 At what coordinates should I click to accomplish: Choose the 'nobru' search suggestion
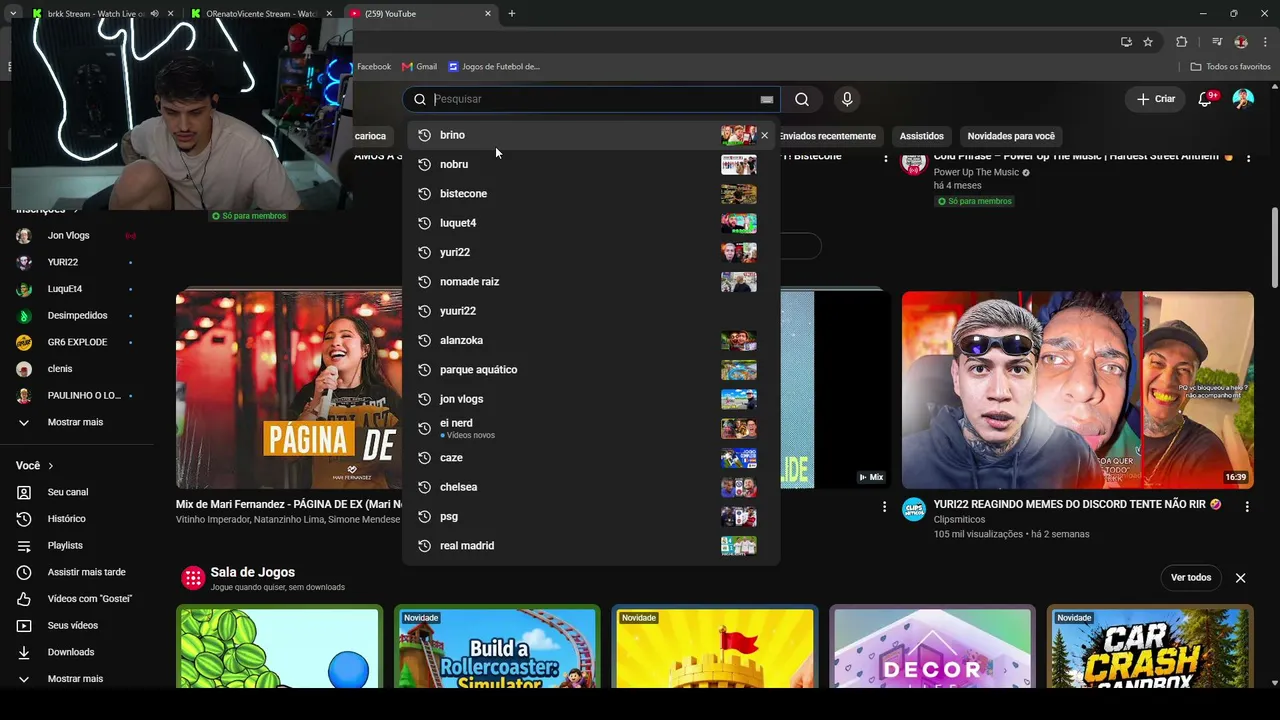pyautogui.click(x=590, y=164)
